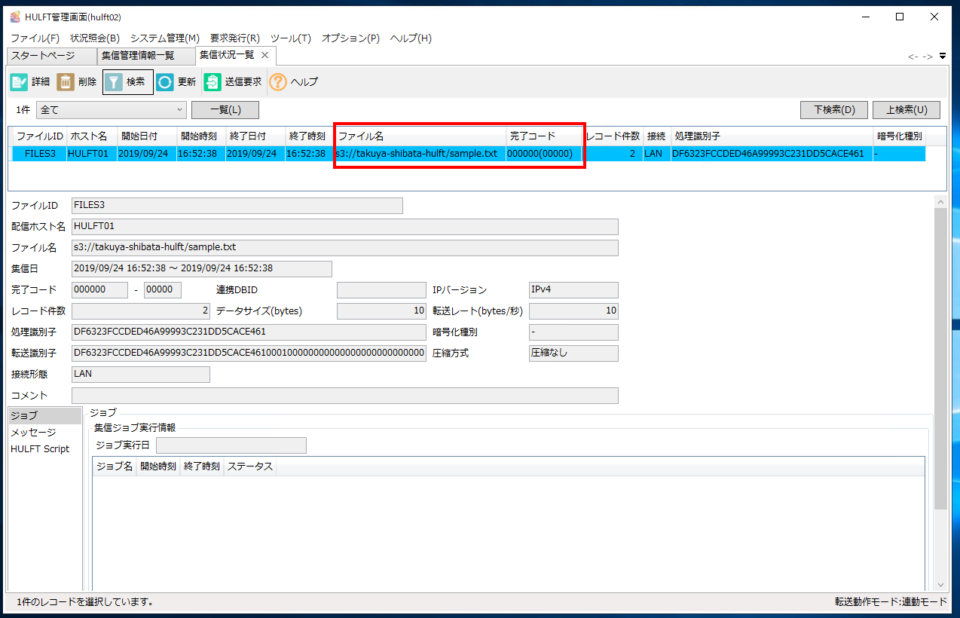Click the HULFT app icon in the title bar

click(15, 17)
